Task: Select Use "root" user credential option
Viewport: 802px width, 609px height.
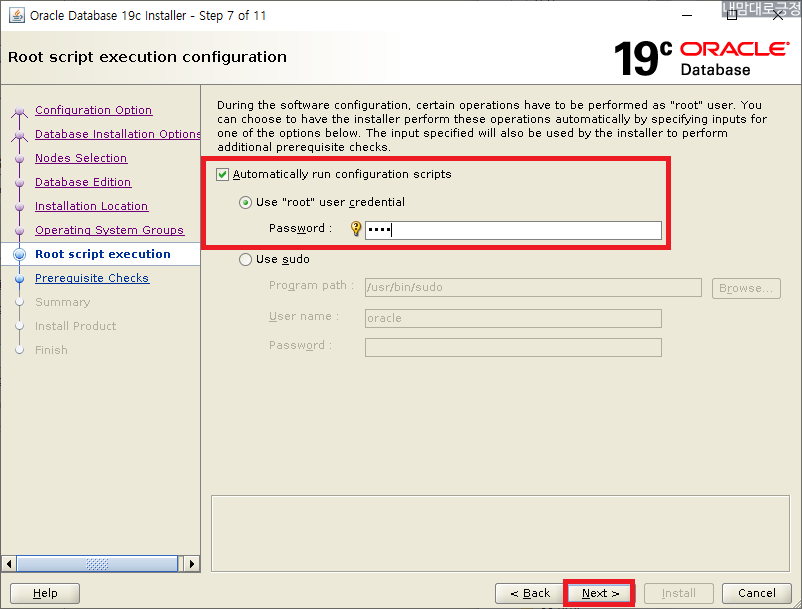Action: 246,202
